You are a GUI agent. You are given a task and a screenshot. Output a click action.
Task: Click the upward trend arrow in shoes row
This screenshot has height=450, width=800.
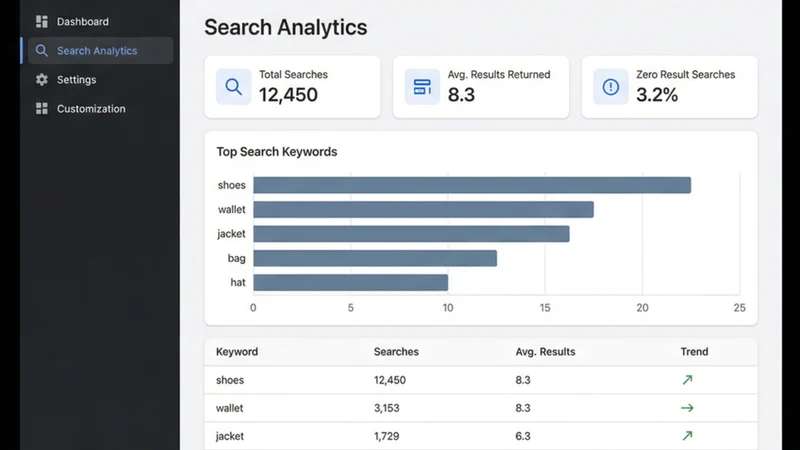(687, 380)
